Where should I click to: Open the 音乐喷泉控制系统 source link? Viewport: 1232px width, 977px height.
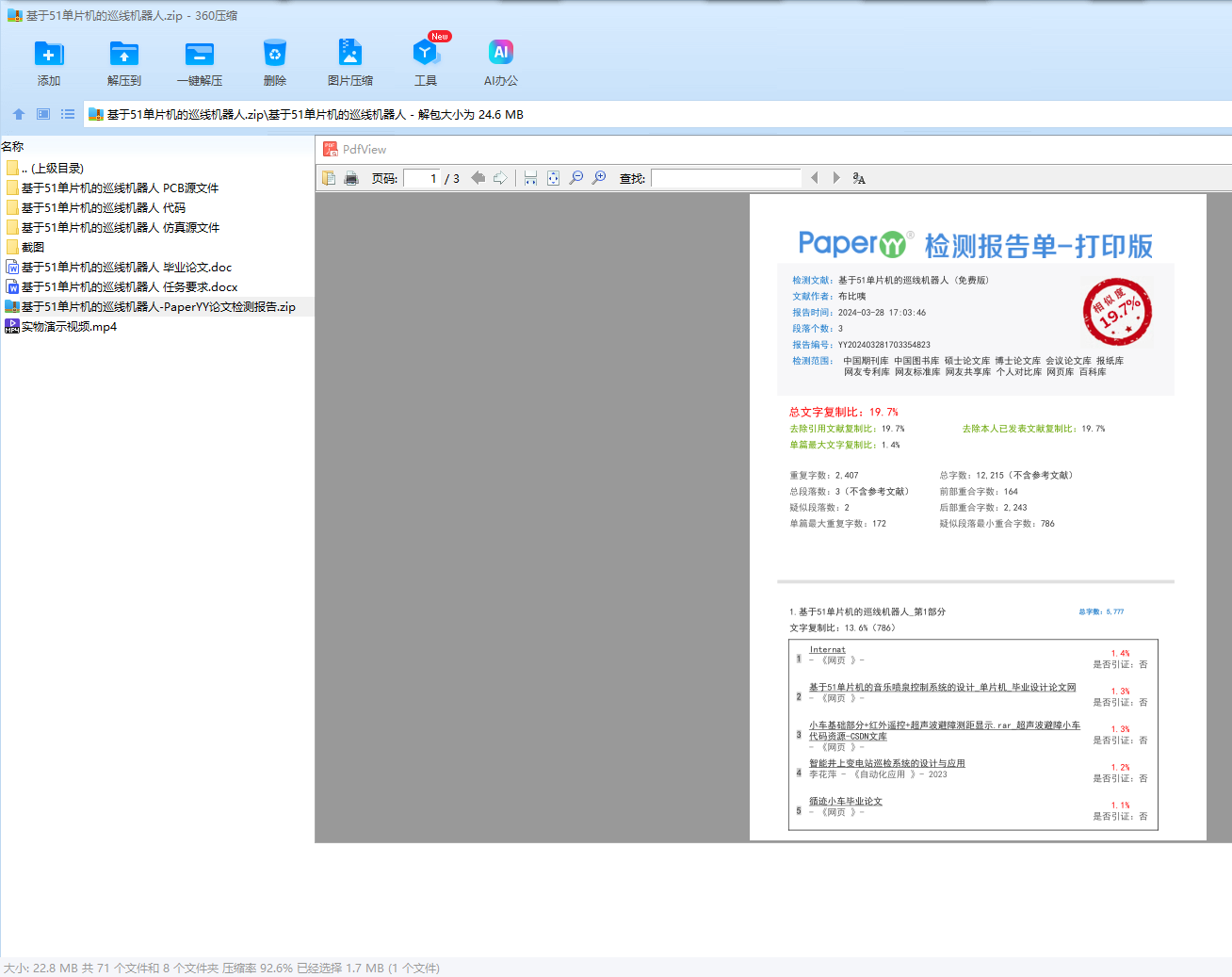(x=942, y=687)
